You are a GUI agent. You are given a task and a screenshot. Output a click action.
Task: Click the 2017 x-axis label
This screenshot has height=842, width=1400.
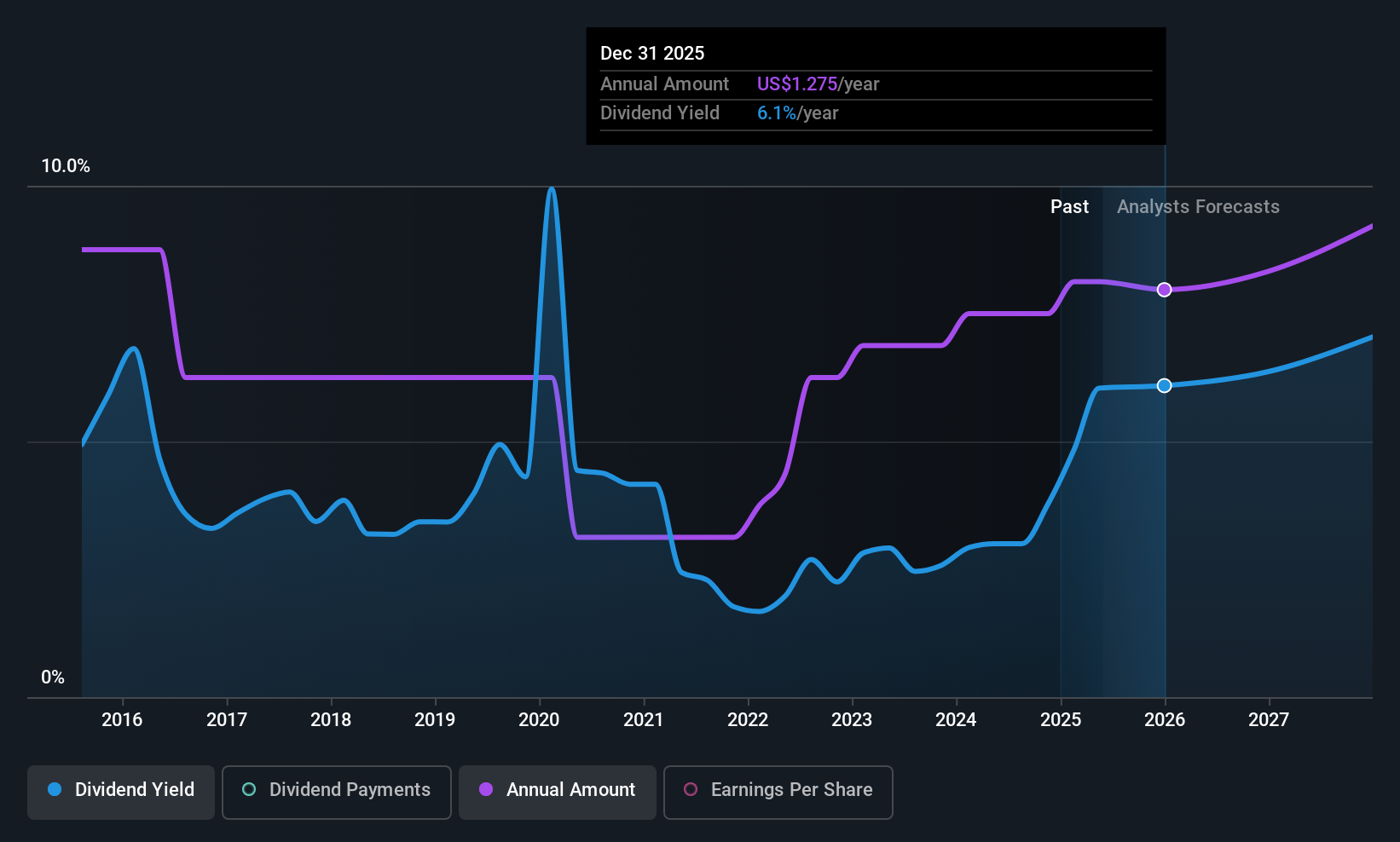tap(227, 720)
